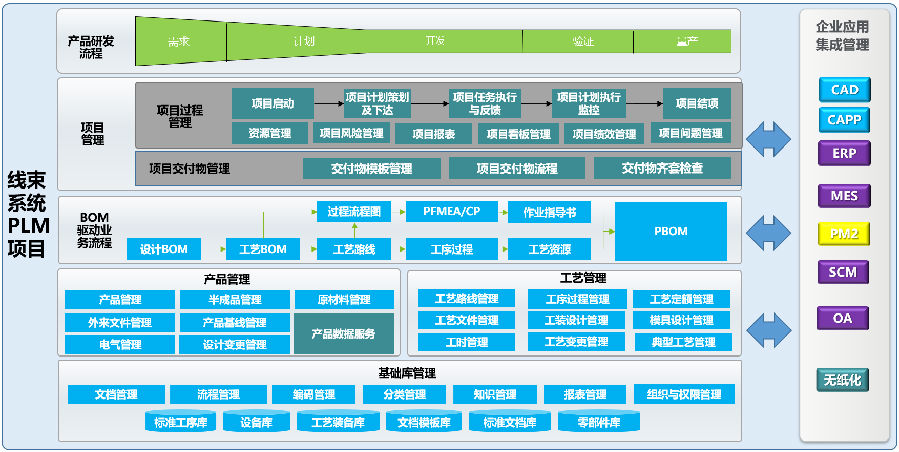Select 交付物齐套检查 box
Image resolution: width=899 pixels, height=452 pixels.
662,169
